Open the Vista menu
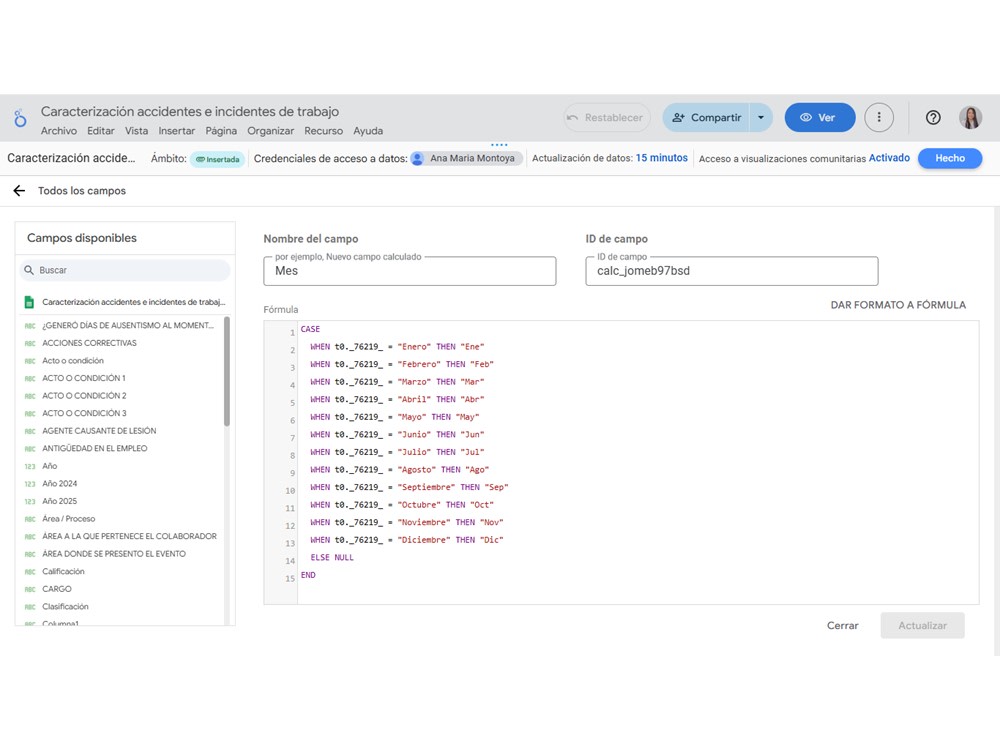 (x=136, y=131)
